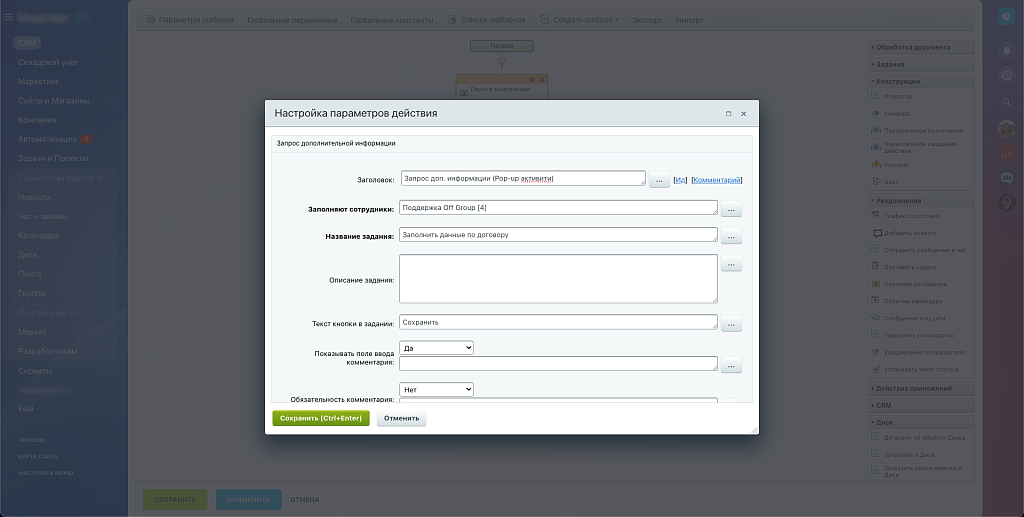The image size is (1024, 517).
Task: Select Маркетинг in the left sidebar
Action: tap(39, 81)
